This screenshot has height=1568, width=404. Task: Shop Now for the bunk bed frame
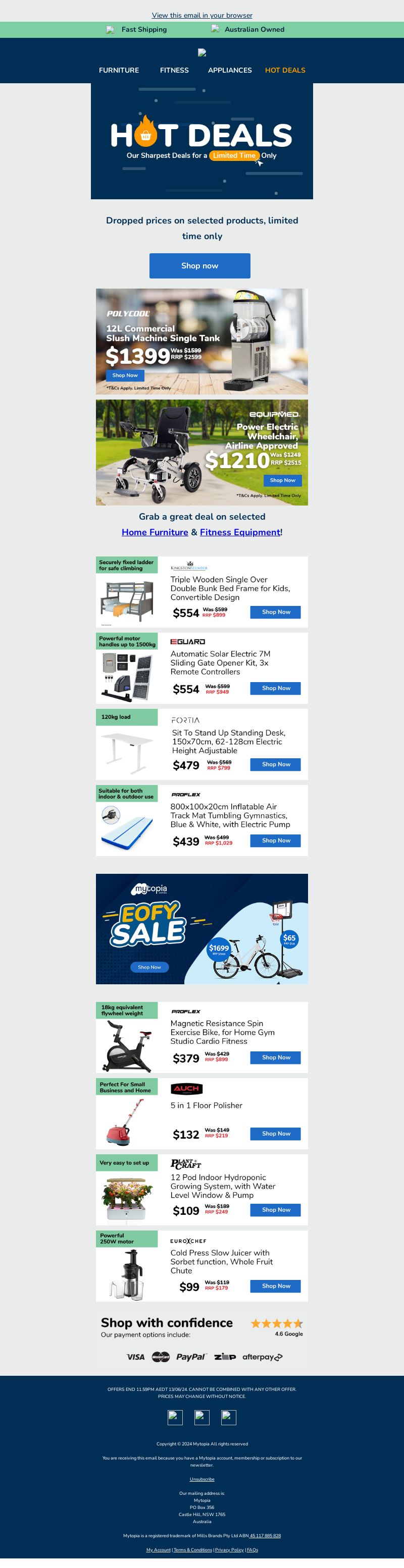[x=275, y=612]
